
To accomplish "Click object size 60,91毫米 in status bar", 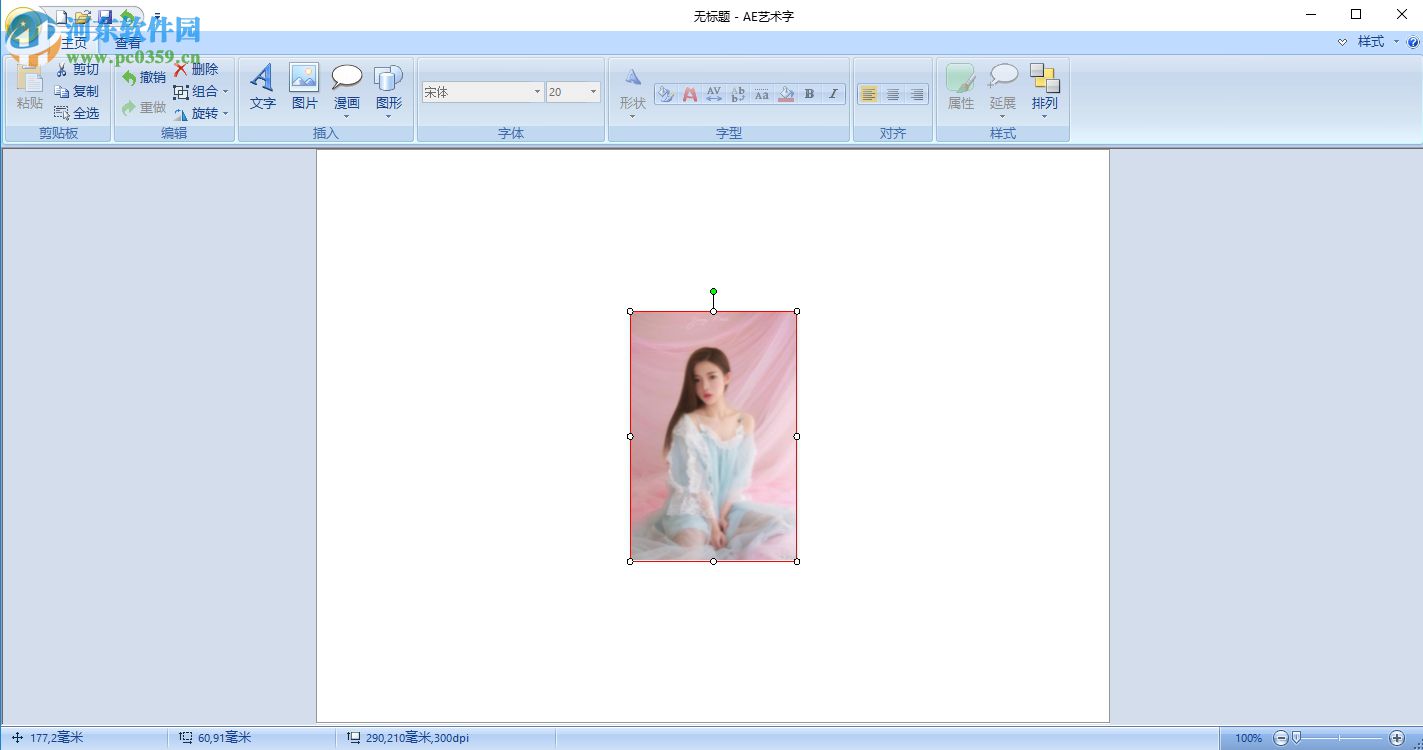I will tap(224, 738).
